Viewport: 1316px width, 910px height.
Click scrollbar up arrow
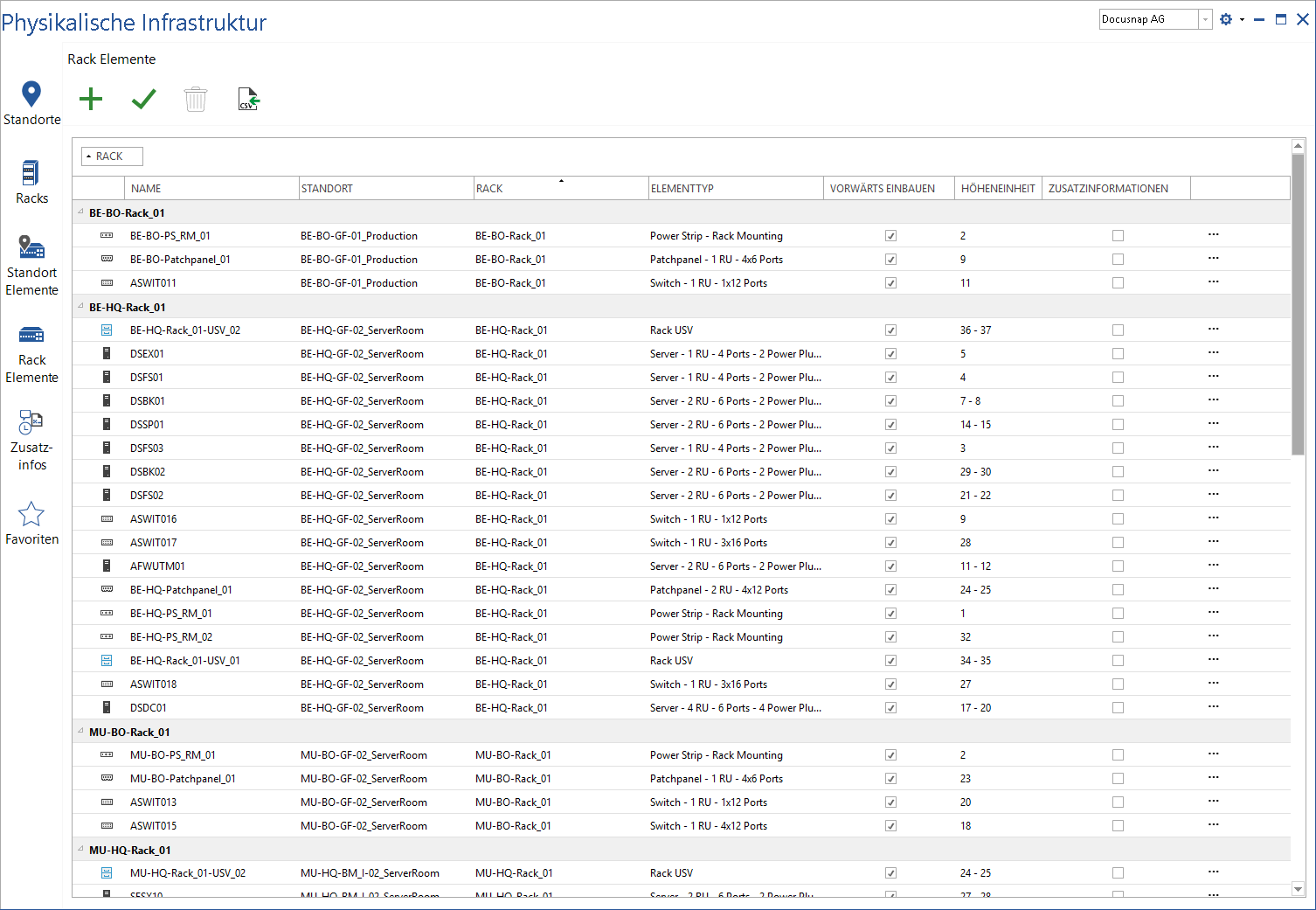coord(1298,146)
